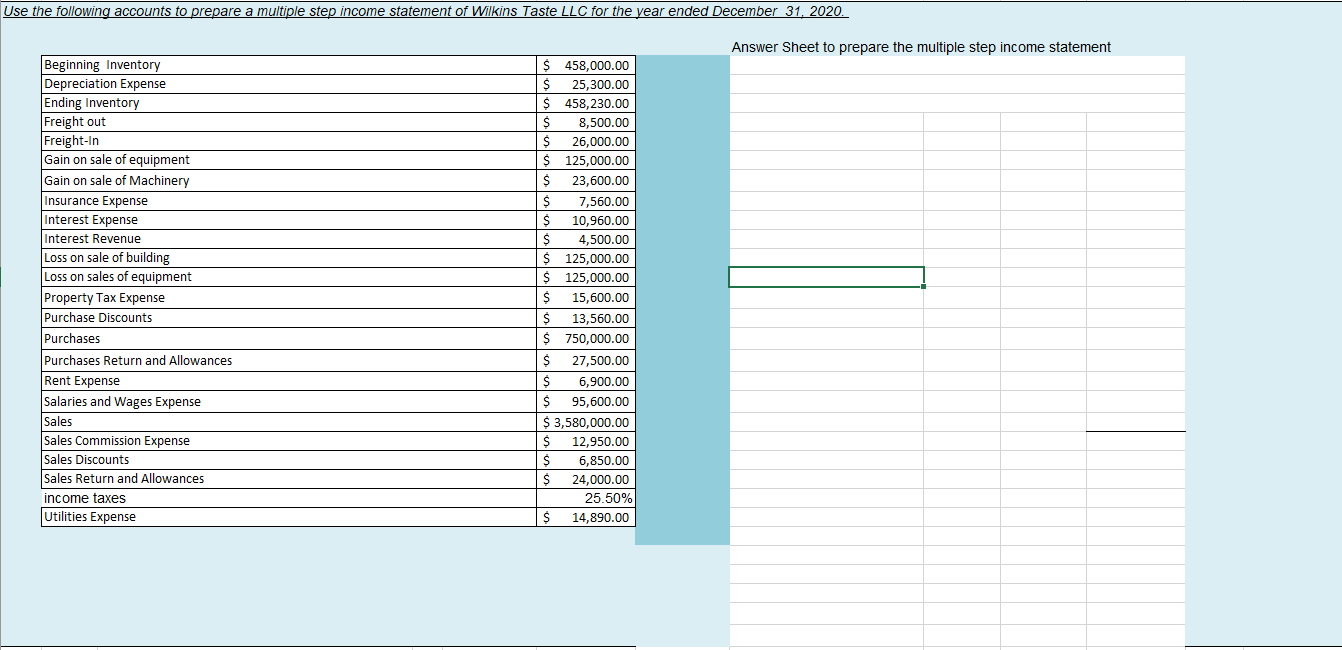Click the 15,600.00 property tax value
Screen dimensions: 1342x650
pos(587,298)
